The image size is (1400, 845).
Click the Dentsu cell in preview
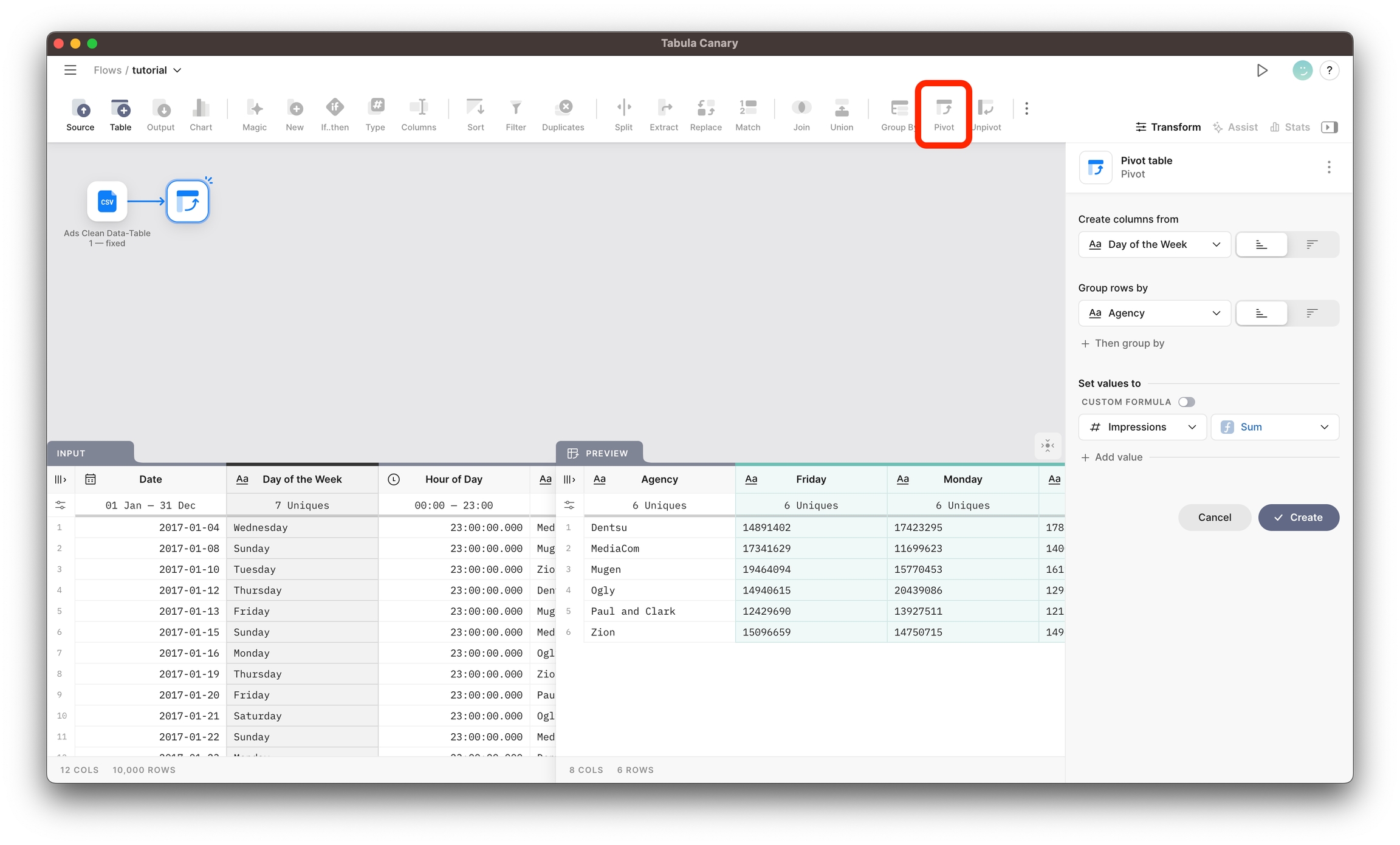(609, 527)
